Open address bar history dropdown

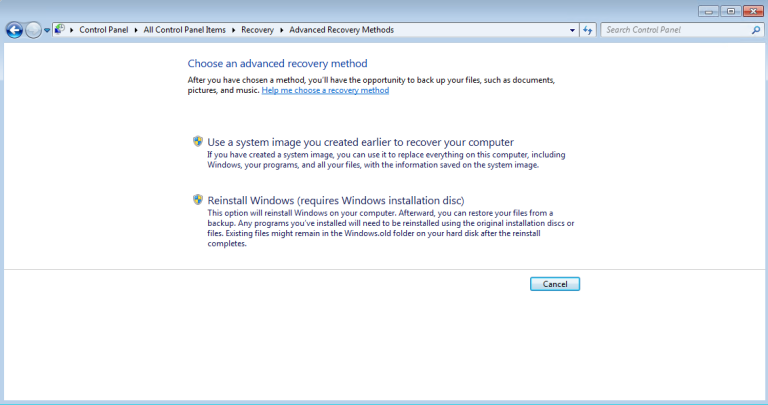[572, 30]
